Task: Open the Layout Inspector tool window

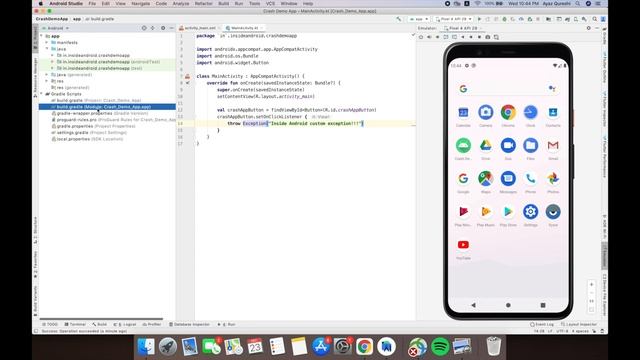Action: click(x=579, y=324)
